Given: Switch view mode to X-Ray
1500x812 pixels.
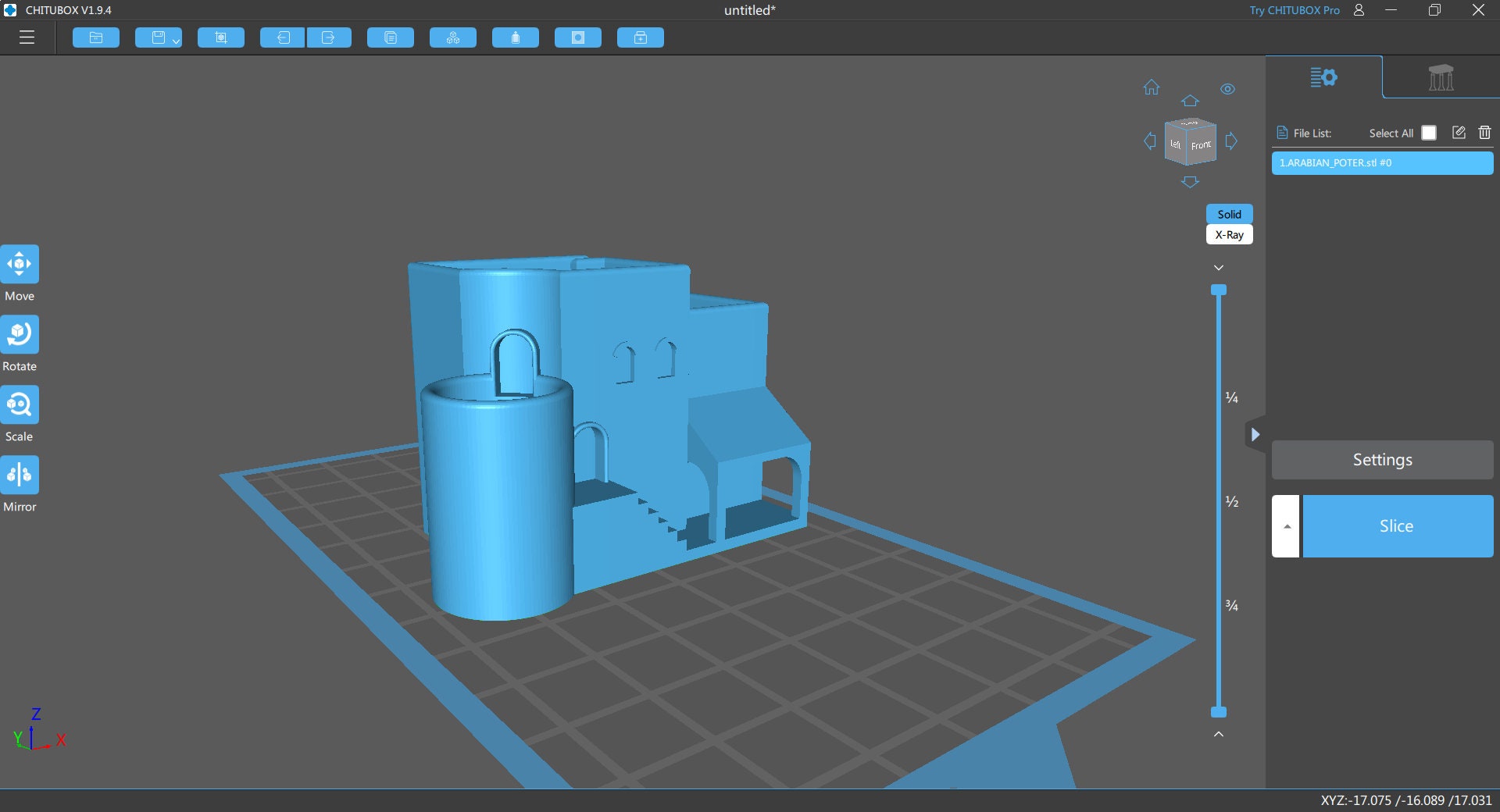Looking at the screenshot, I should pos(1229,234).
